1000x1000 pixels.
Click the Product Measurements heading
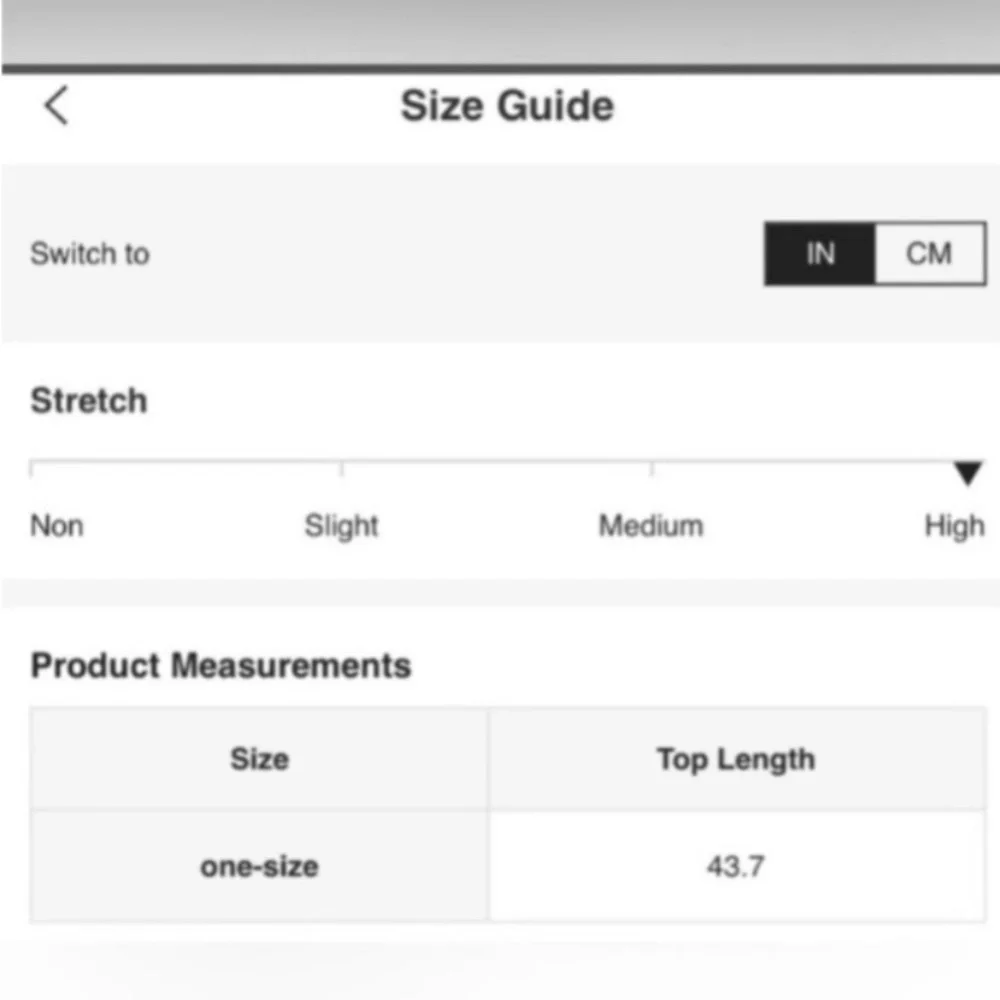click(221, 666)
